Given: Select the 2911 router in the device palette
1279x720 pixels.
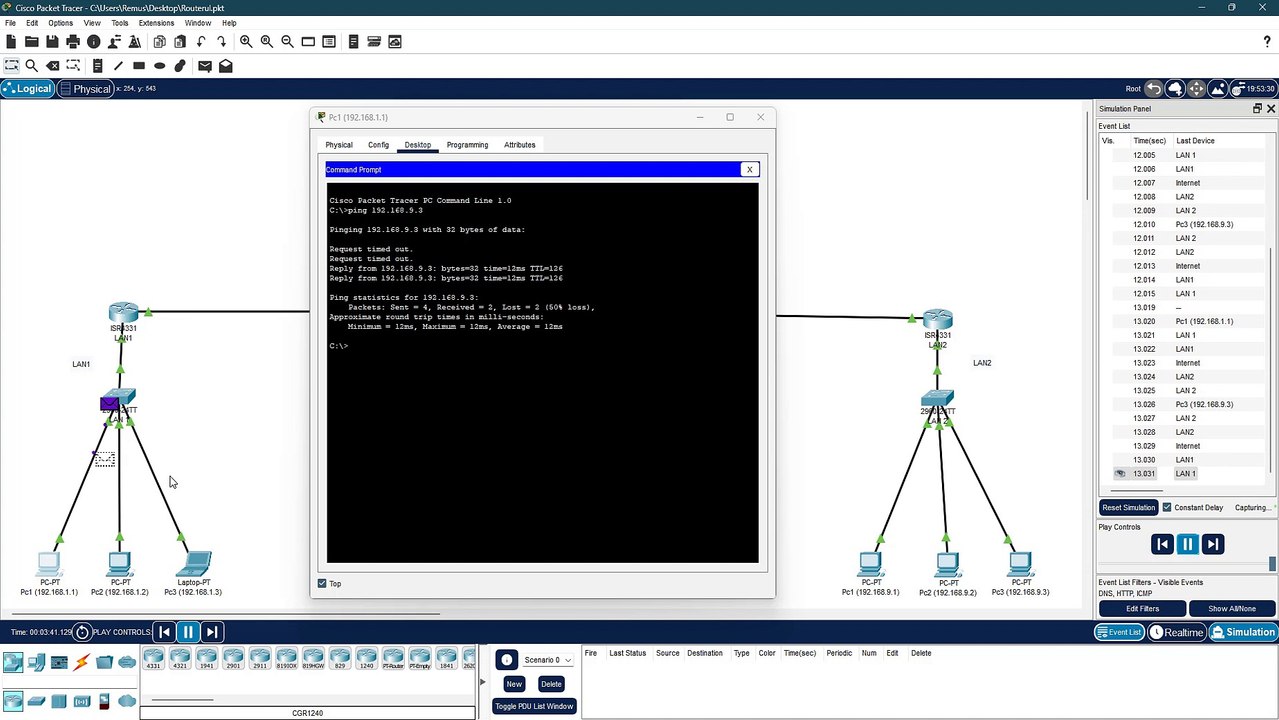Looking at the screenshot, I should 260,659.
